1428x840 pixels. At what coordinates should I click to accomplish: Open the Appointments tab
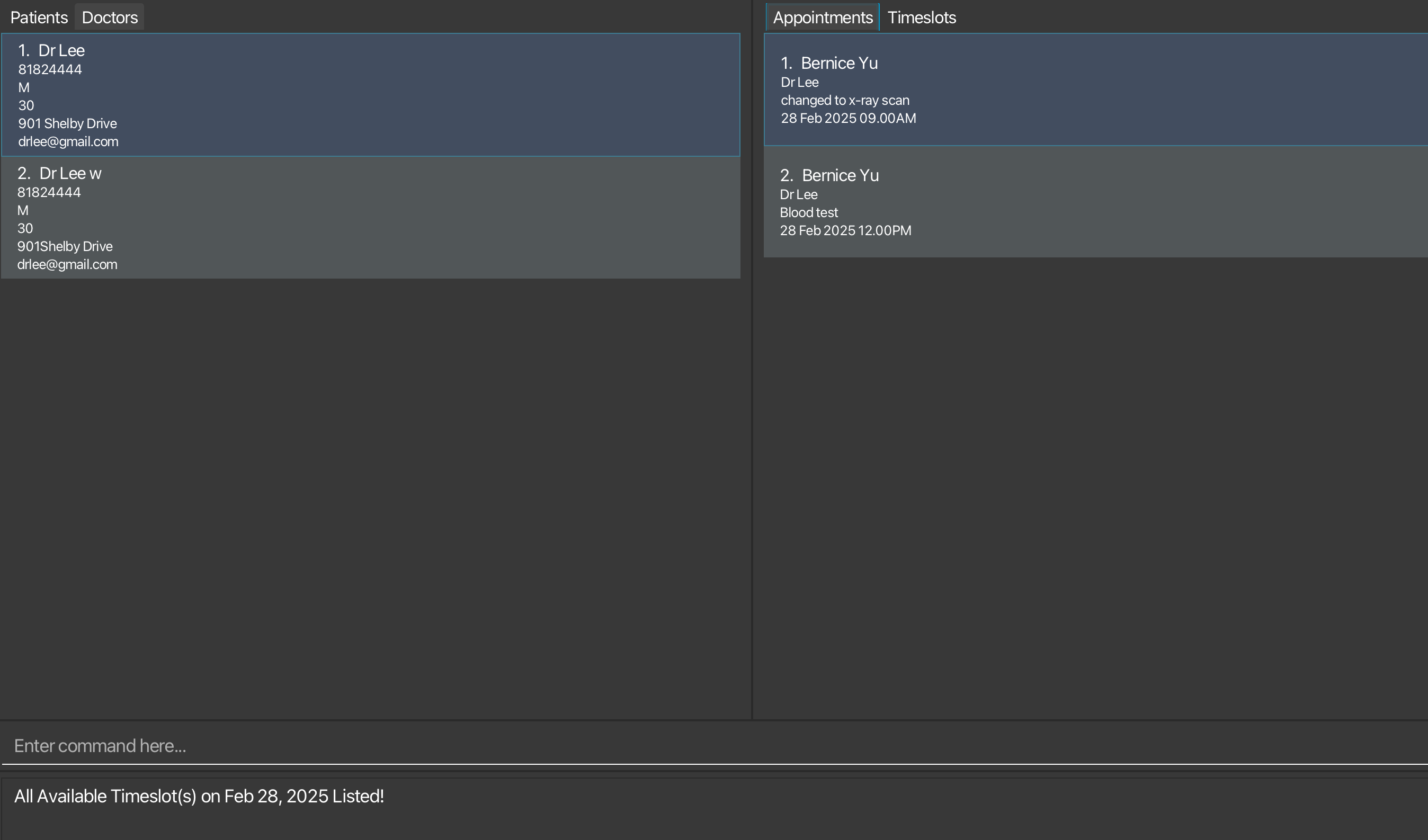tap(822, 17)
